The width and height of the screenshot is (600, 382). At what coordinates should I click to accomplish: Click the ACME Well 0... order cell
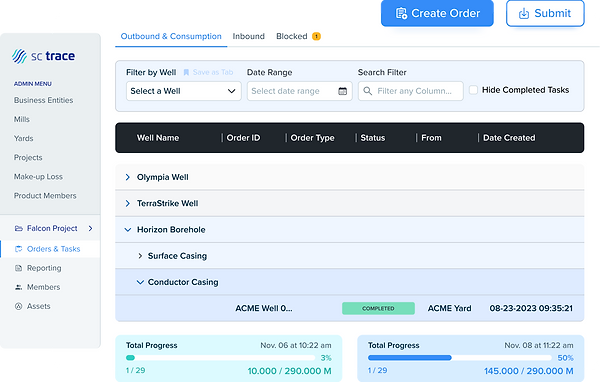coord(264,309)
